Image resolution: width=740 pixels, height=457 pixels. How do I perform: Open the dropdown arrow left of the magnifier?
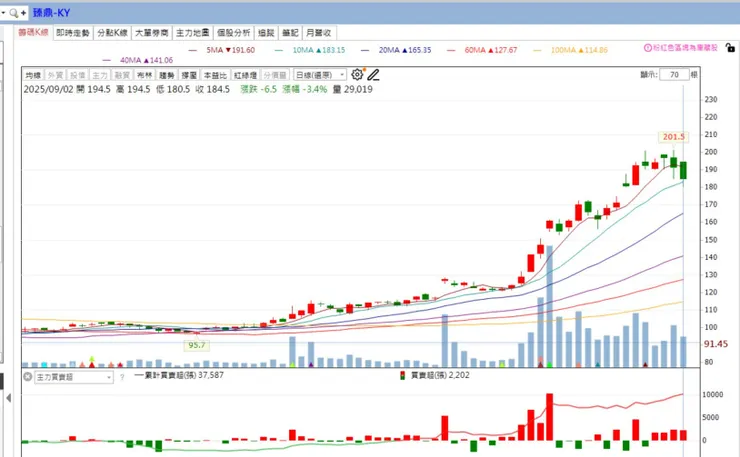click(x=3, y=13)
